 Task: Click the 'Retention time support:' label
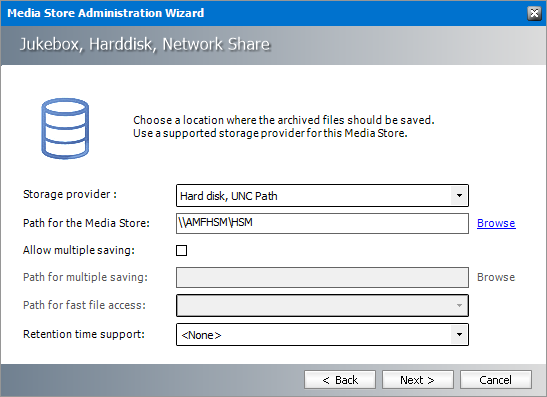coord(84,334)
